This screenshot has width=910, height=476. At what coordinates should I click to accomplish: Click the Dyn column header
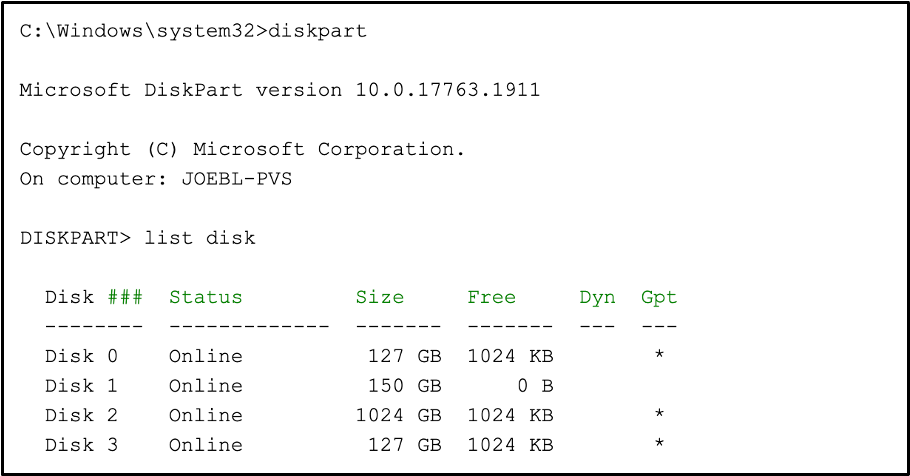click(597, 297)
